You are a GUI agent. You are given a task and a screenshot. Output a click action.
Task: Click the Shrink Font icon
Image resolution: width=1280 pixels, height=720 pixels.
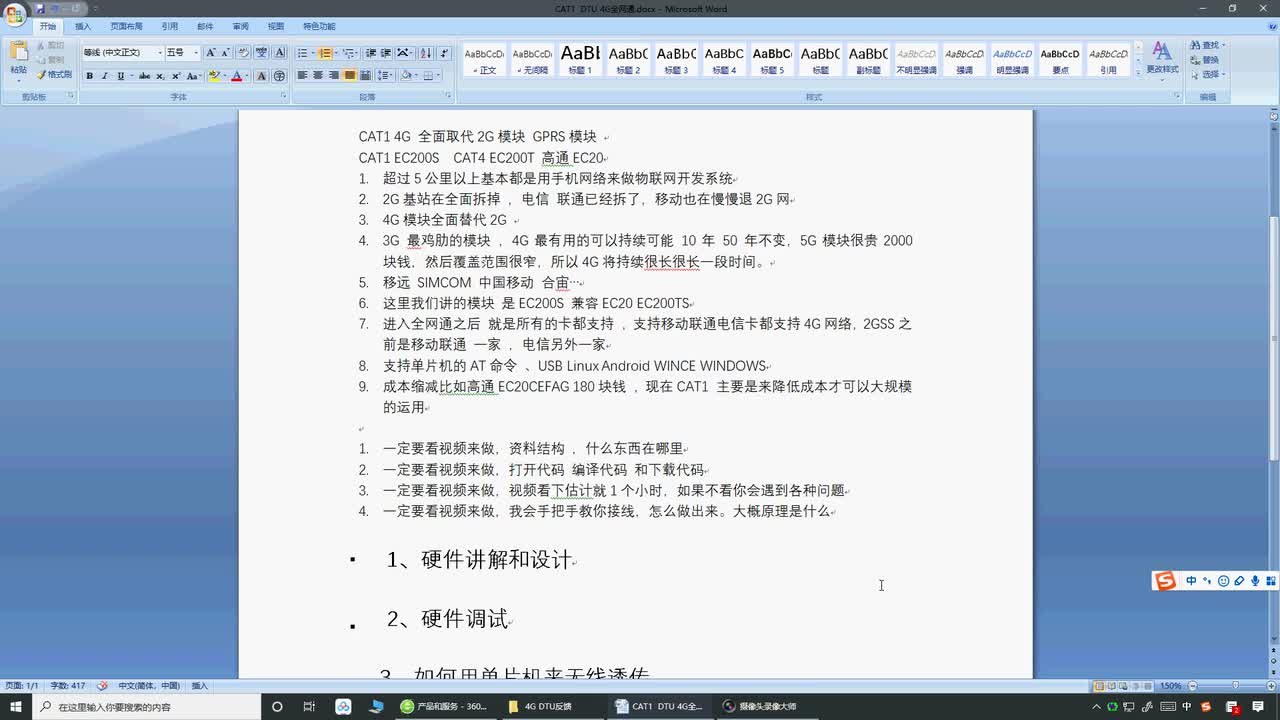coord(226,52)
